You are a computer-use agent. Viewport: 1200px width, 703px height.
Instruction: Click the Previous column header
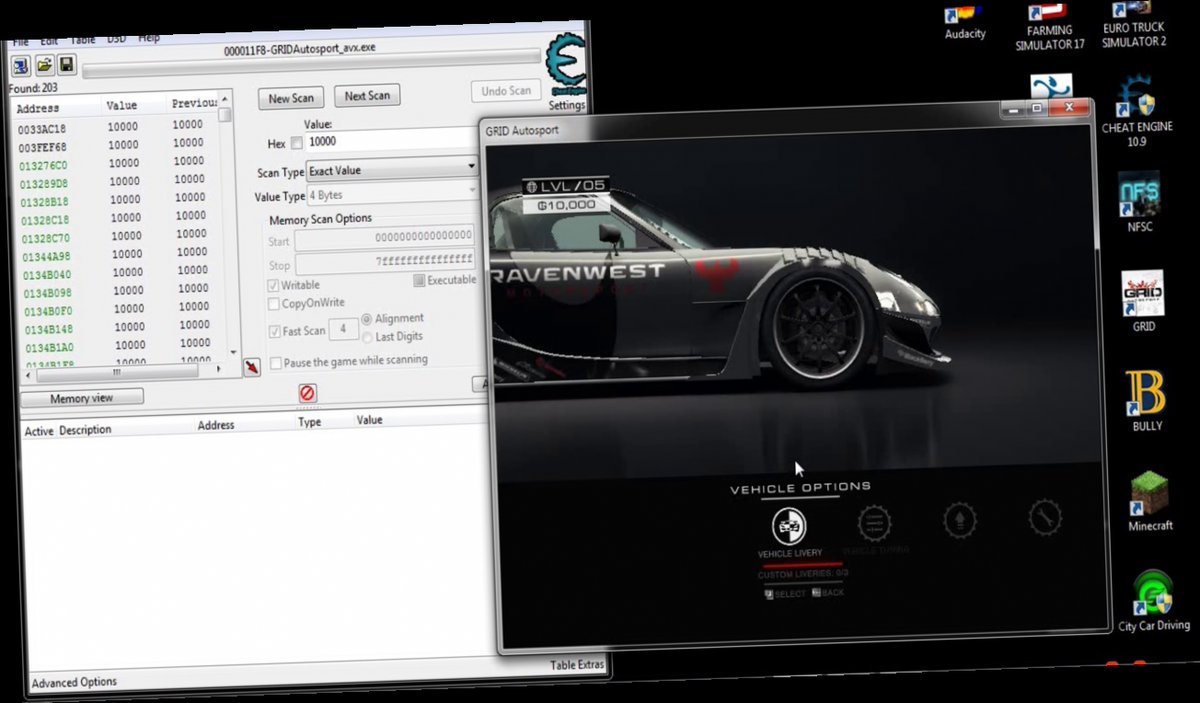(193, 103)
